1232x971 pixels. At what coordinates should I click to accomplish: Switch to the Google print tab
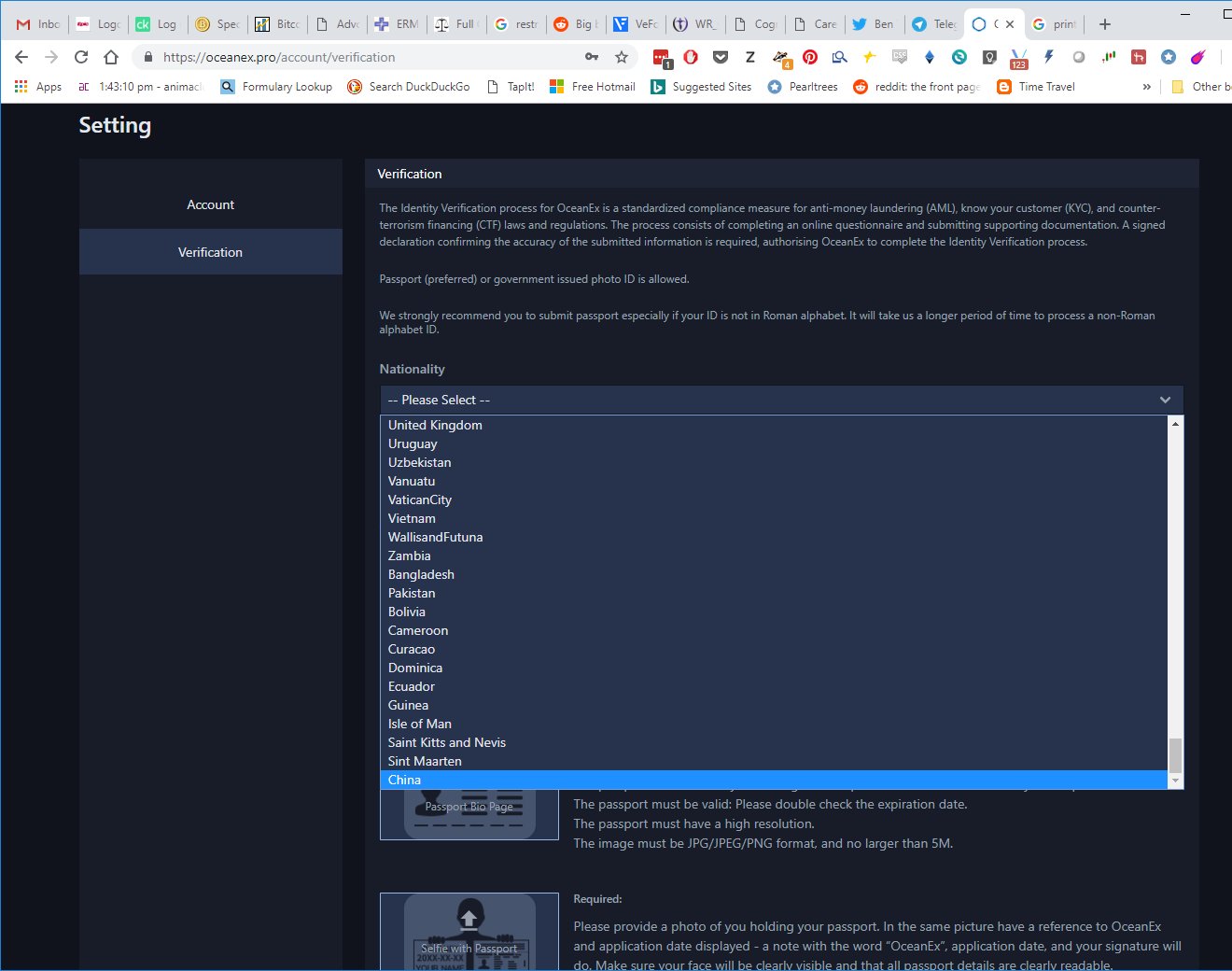tap(1054, 24)
